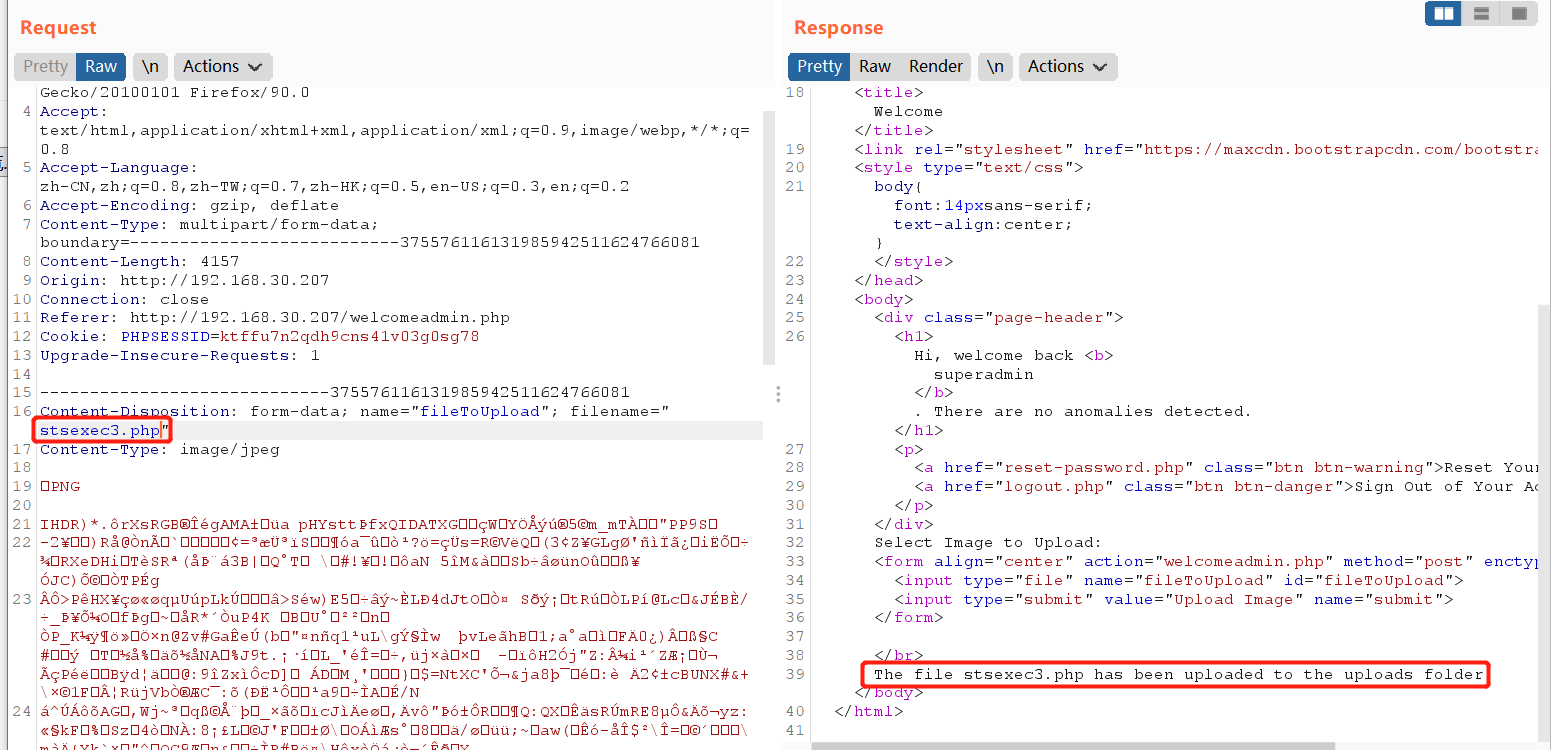Switch to top-bottom stacked layout icon
The height and width of the screenshot is (750, 1551).
pos(1481,14)
